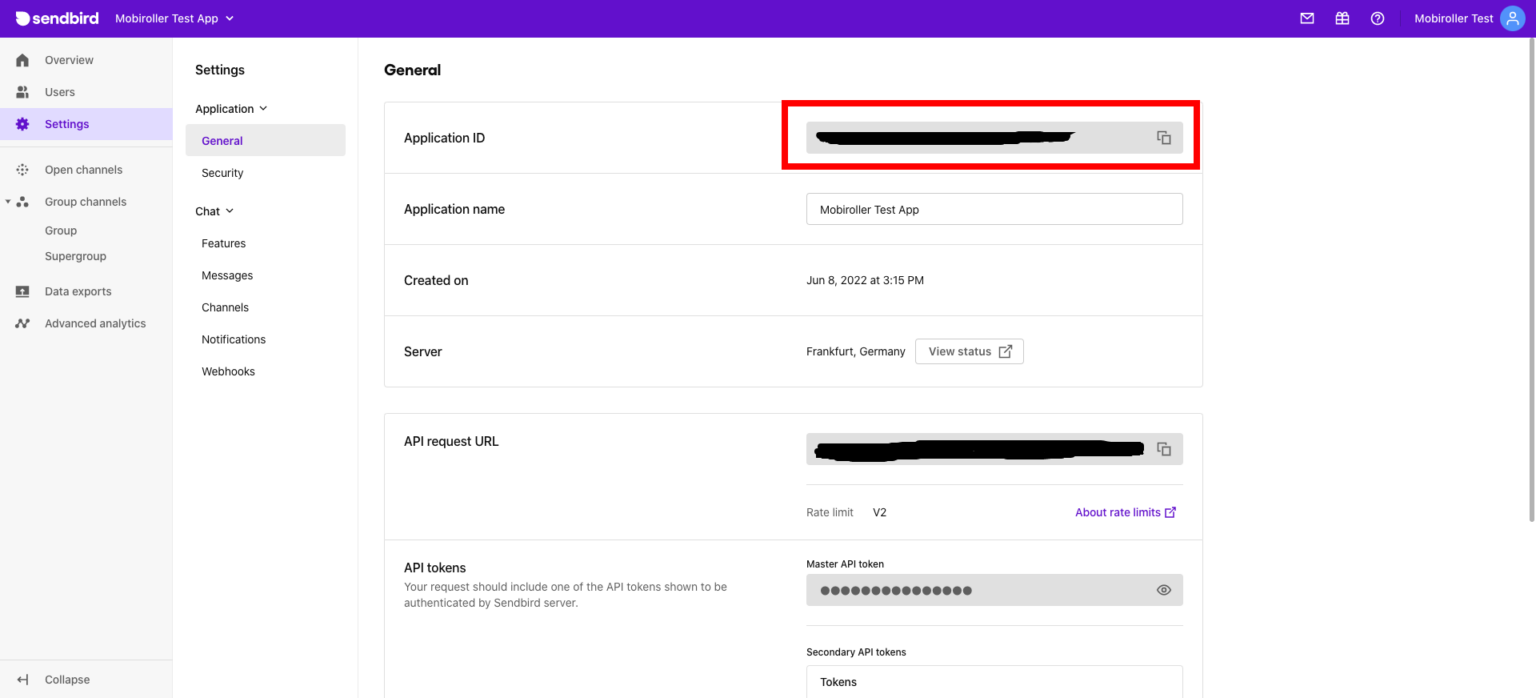Open Open channels in the sidebar

tap(86, 170)
